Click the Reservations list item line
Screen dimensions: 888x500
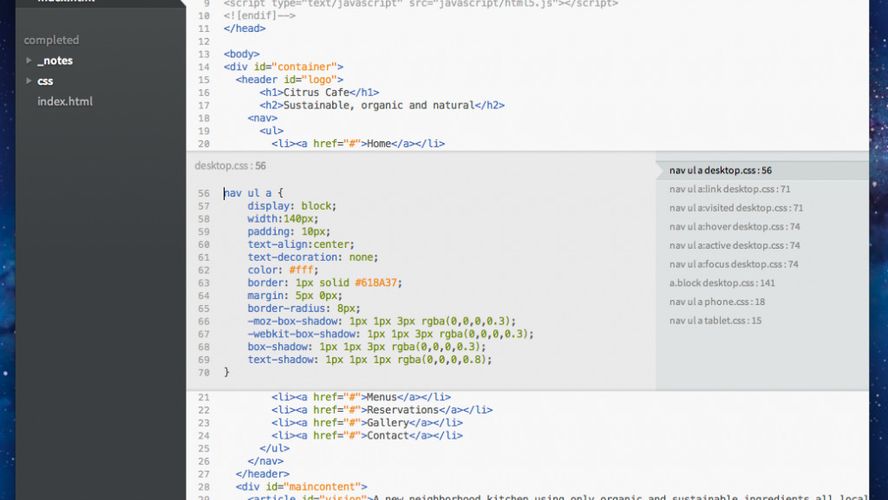coord(382,410)
